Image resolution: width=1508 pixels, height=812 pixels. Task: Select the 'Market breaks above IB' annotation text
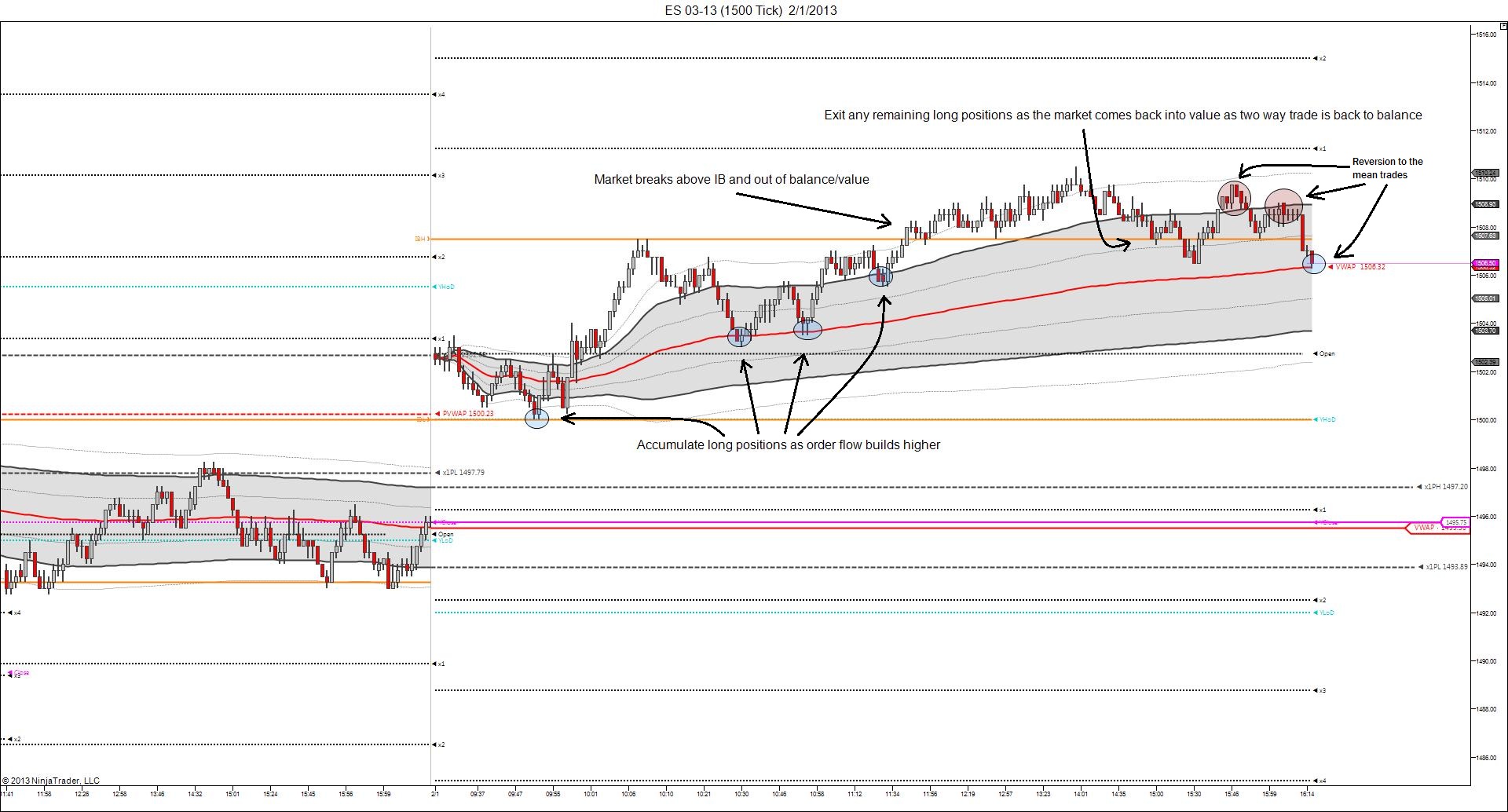coord(731,179)
